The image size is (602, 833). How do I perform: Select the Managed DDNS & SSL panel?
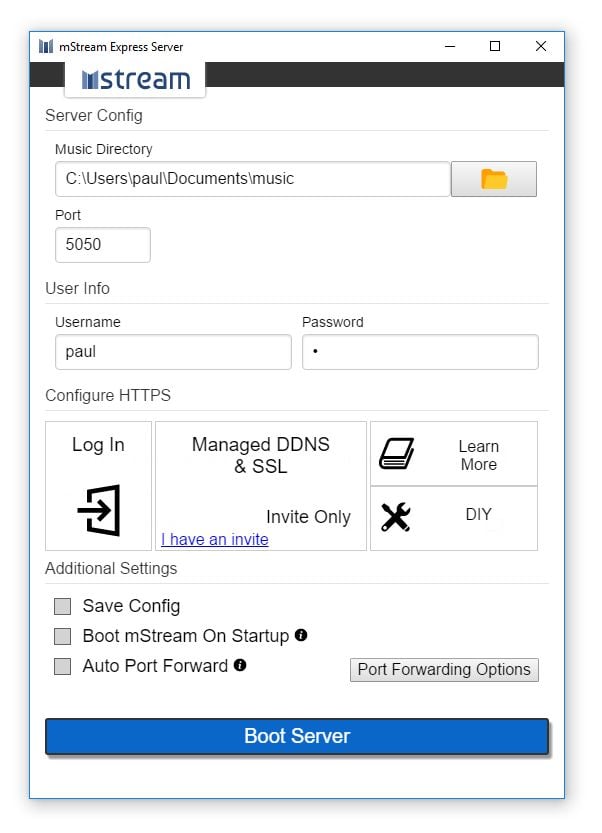click(260, 470)
